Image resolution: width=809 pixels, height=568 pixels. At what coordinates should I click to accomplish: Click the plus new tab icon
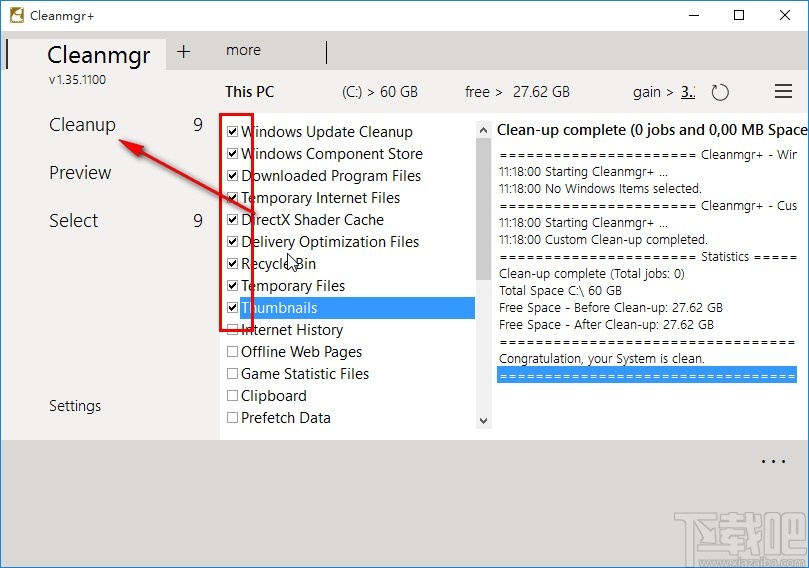point(183,52)
